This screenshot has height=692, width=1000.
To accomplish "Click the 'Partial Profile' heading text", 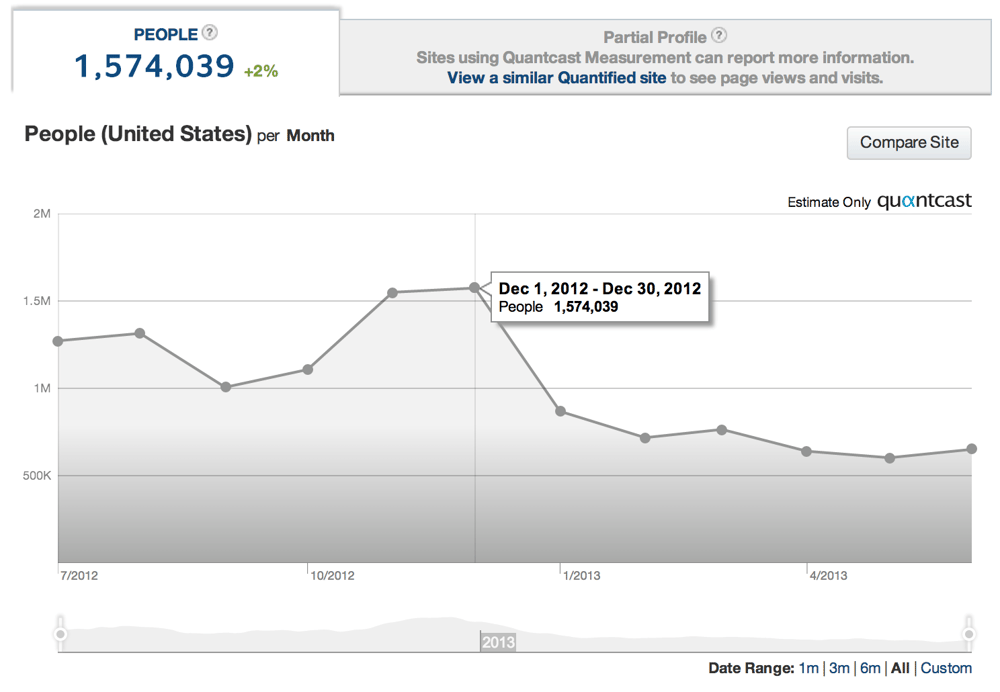I will [655, 38].
